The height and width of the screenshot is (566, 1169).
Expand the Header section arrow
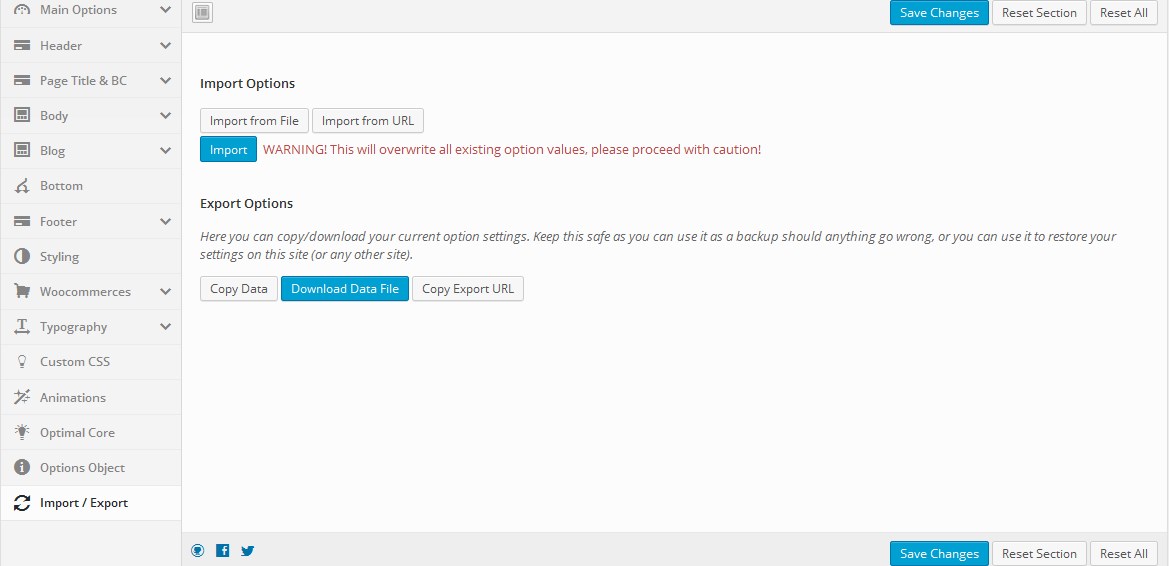pyautogui.click(x=165, y=46)
